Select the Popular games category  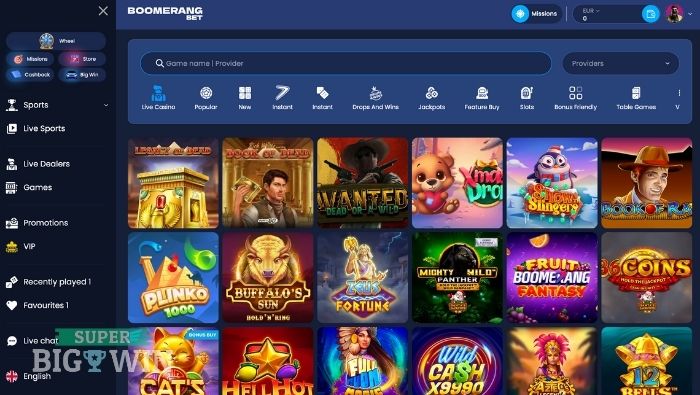[206, 97]
